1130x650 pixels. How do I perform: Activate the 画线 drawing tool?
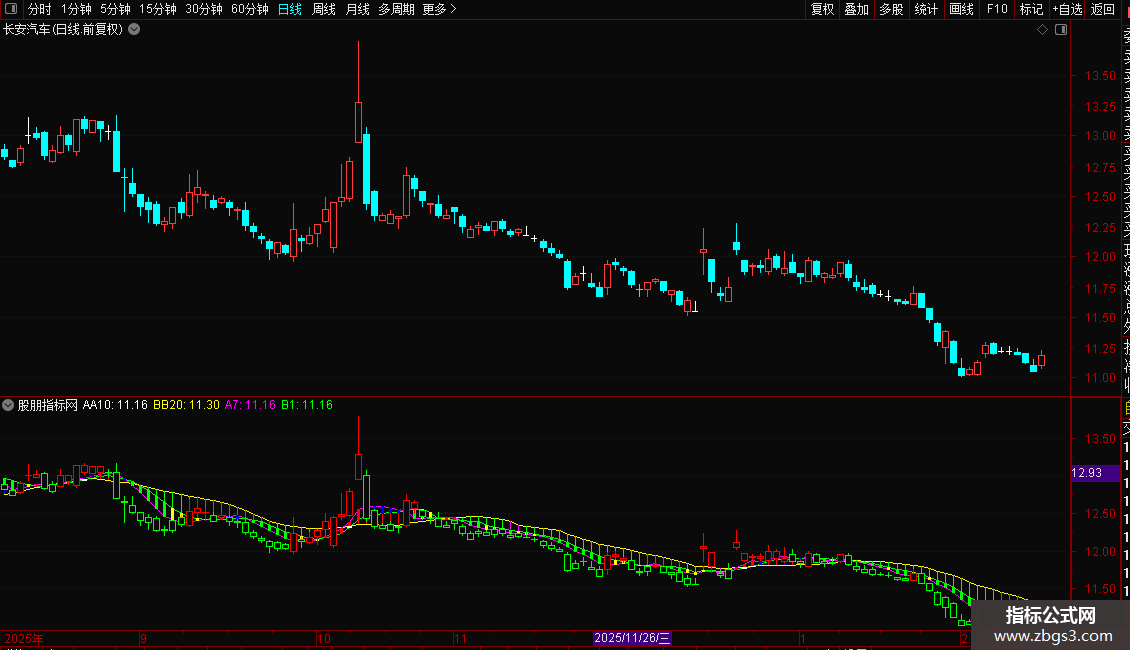tap(961, 9)
